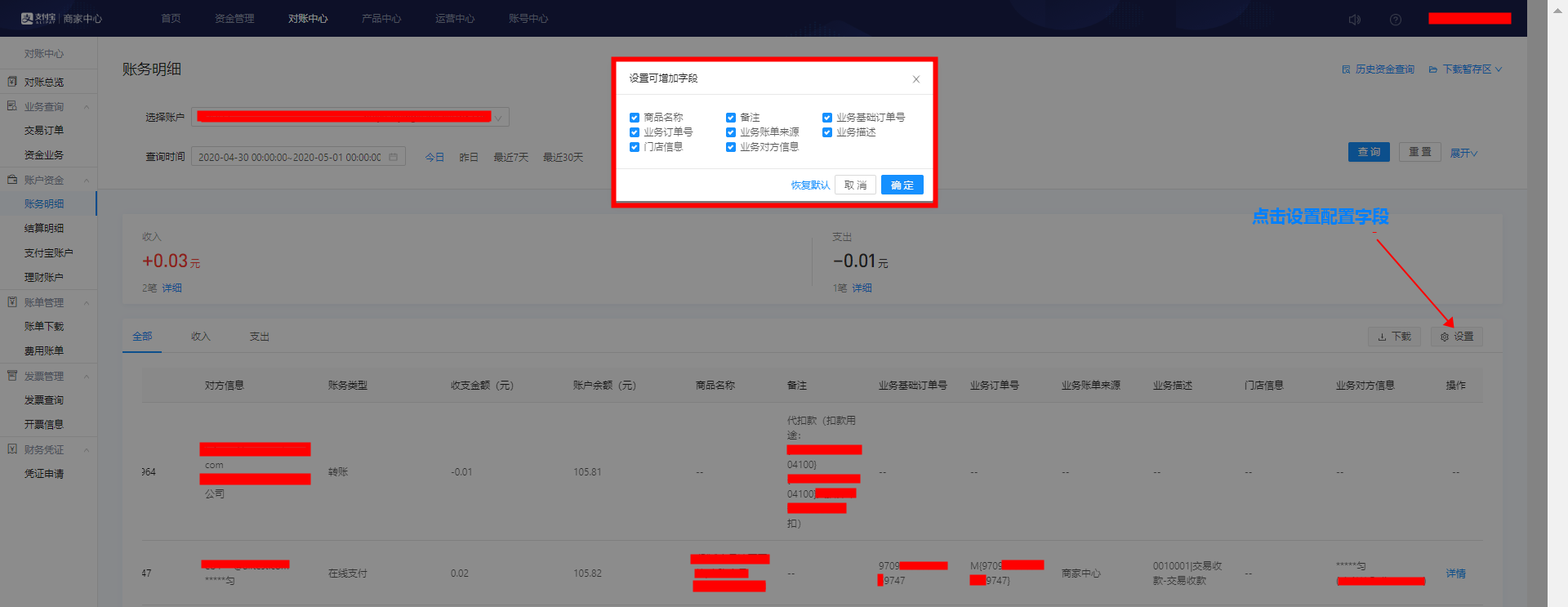Viewport: 1568px width, 607px height.
Task: Expand more filters with 展开
Action: click(x=1463, y=153)
